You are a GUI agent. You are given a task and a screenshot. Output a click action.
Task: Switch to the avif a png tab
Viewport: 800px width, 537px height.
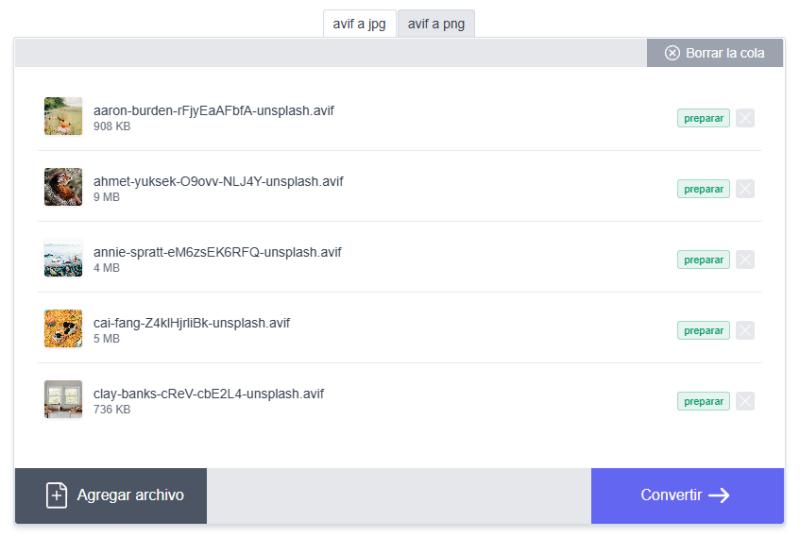coord(435,24)
